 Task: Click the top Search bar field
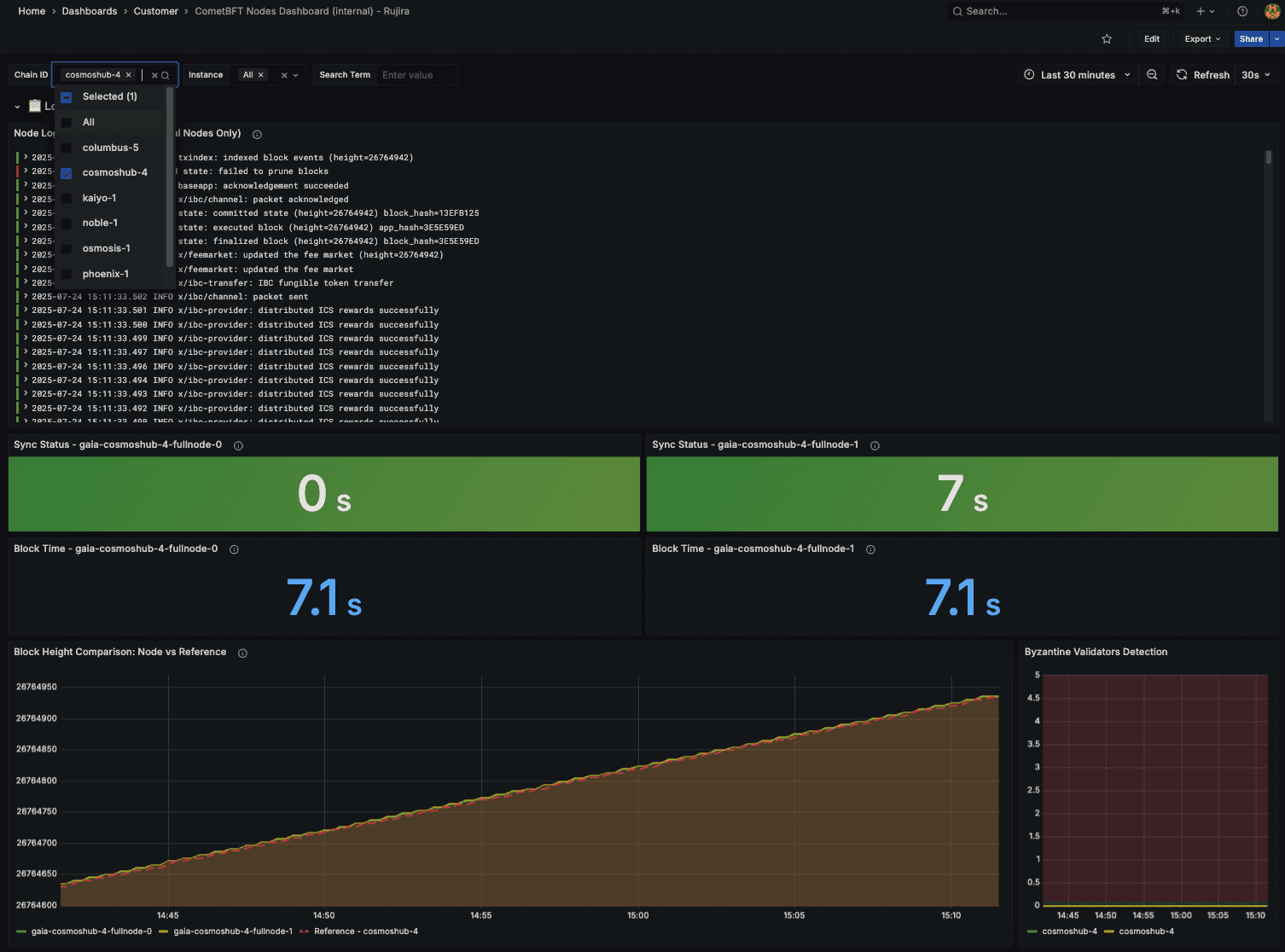[x=1065, y=11]
